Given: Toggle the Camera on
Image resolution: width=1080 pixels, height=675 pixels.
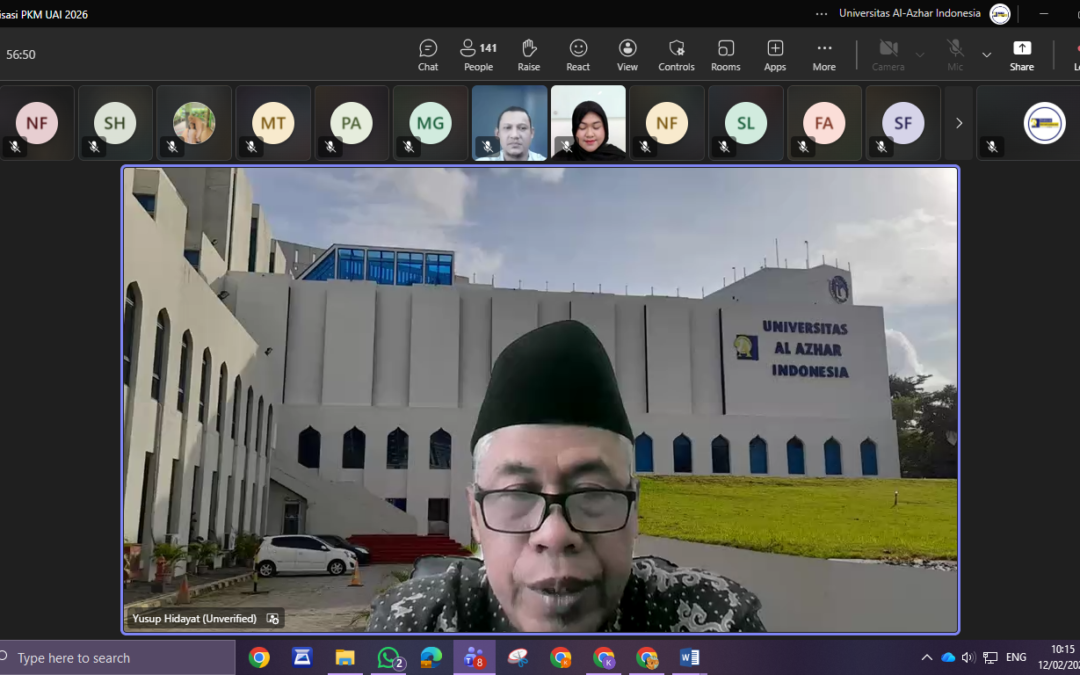Looking at the screenshot, I should click(x=887, y=55).
